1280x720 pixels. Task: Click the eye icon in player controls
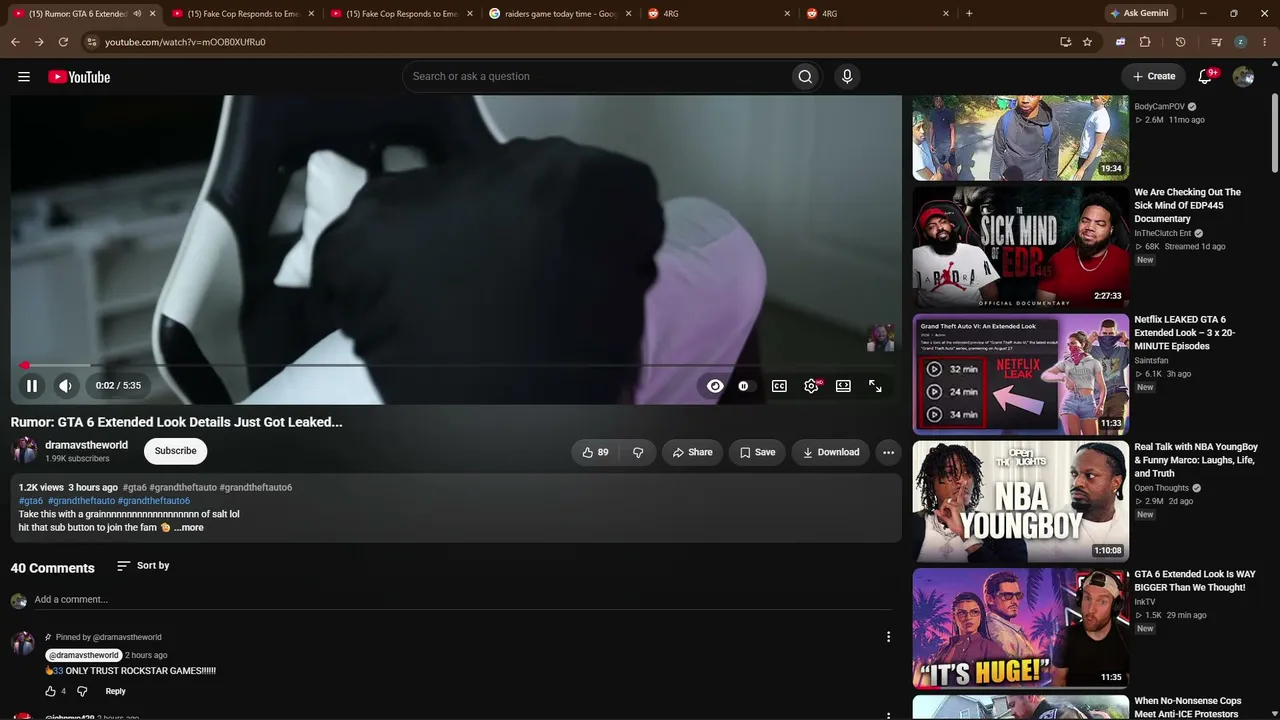715,386
